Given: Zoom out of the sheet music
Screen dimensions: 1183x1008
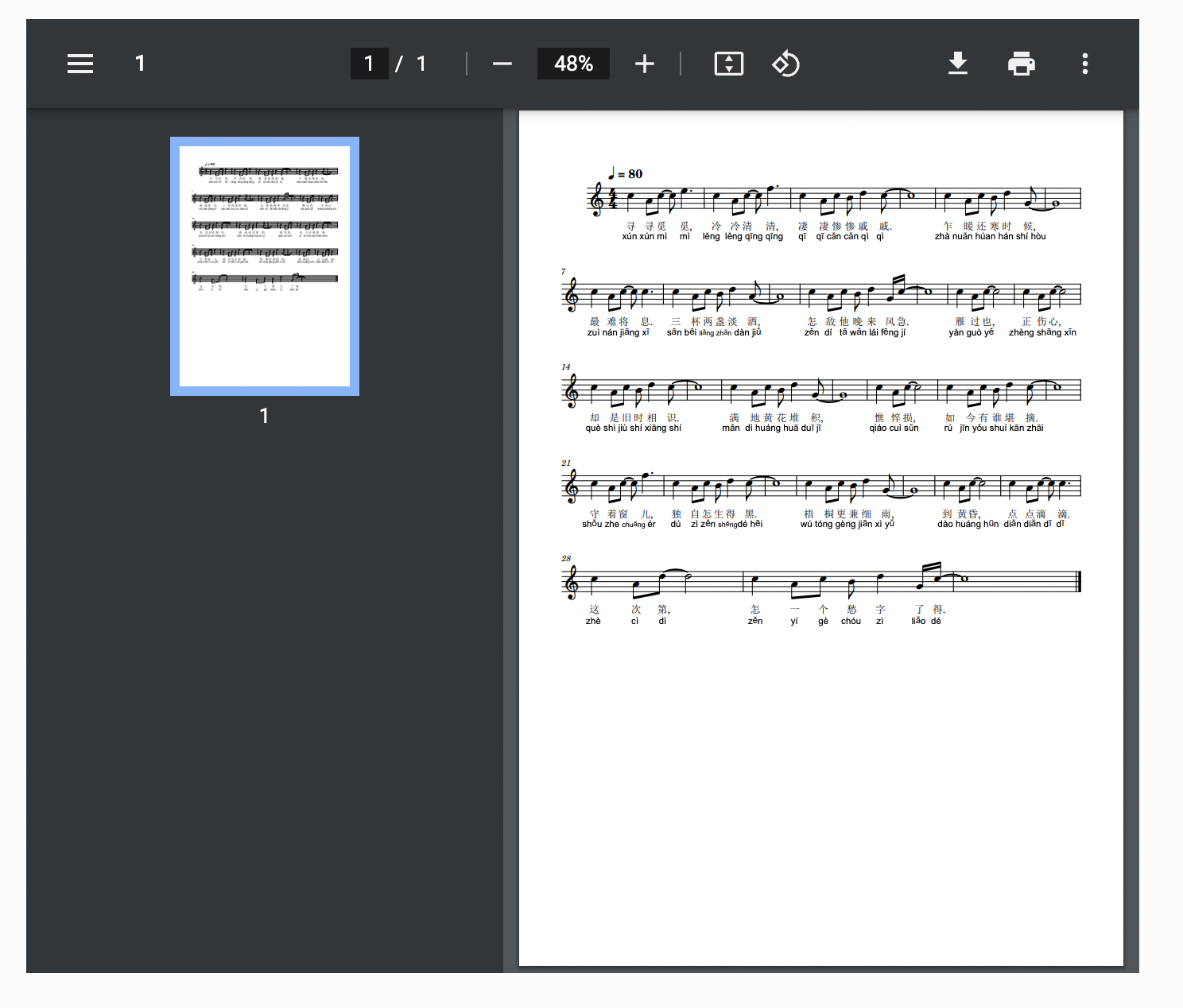Looking at the screenshot, I should (x=502, y=63).
